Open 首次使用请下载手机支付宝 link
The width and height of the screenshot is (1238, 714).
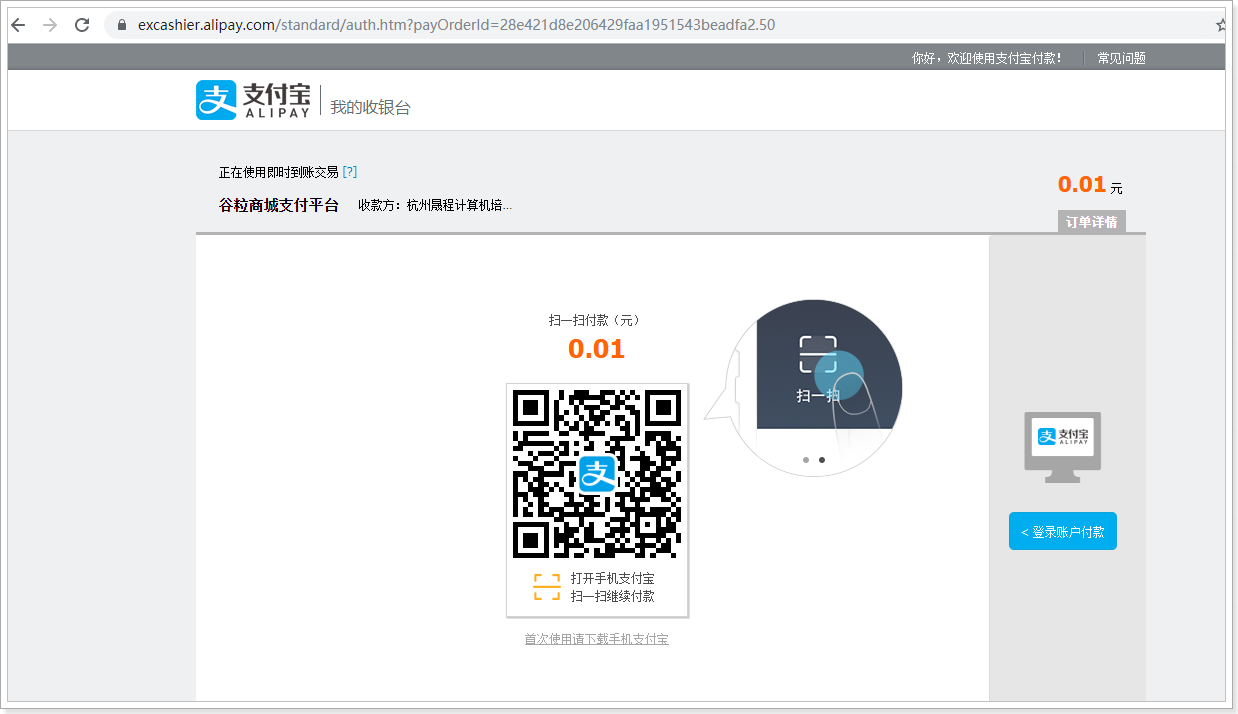point(596,639)
